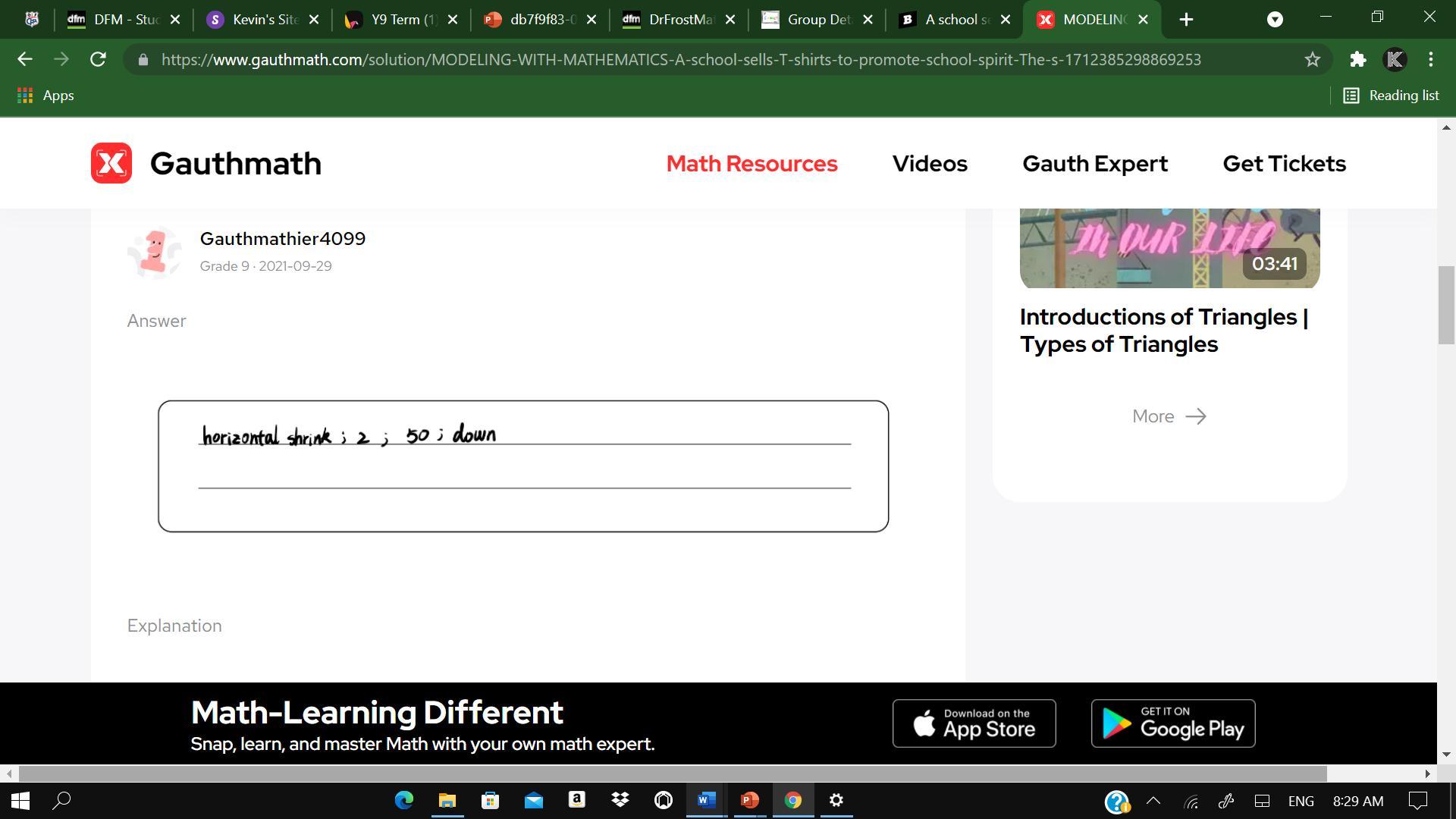1456x819 pixels.
Task: Follow the More videos link
Action: [1169, 416]
